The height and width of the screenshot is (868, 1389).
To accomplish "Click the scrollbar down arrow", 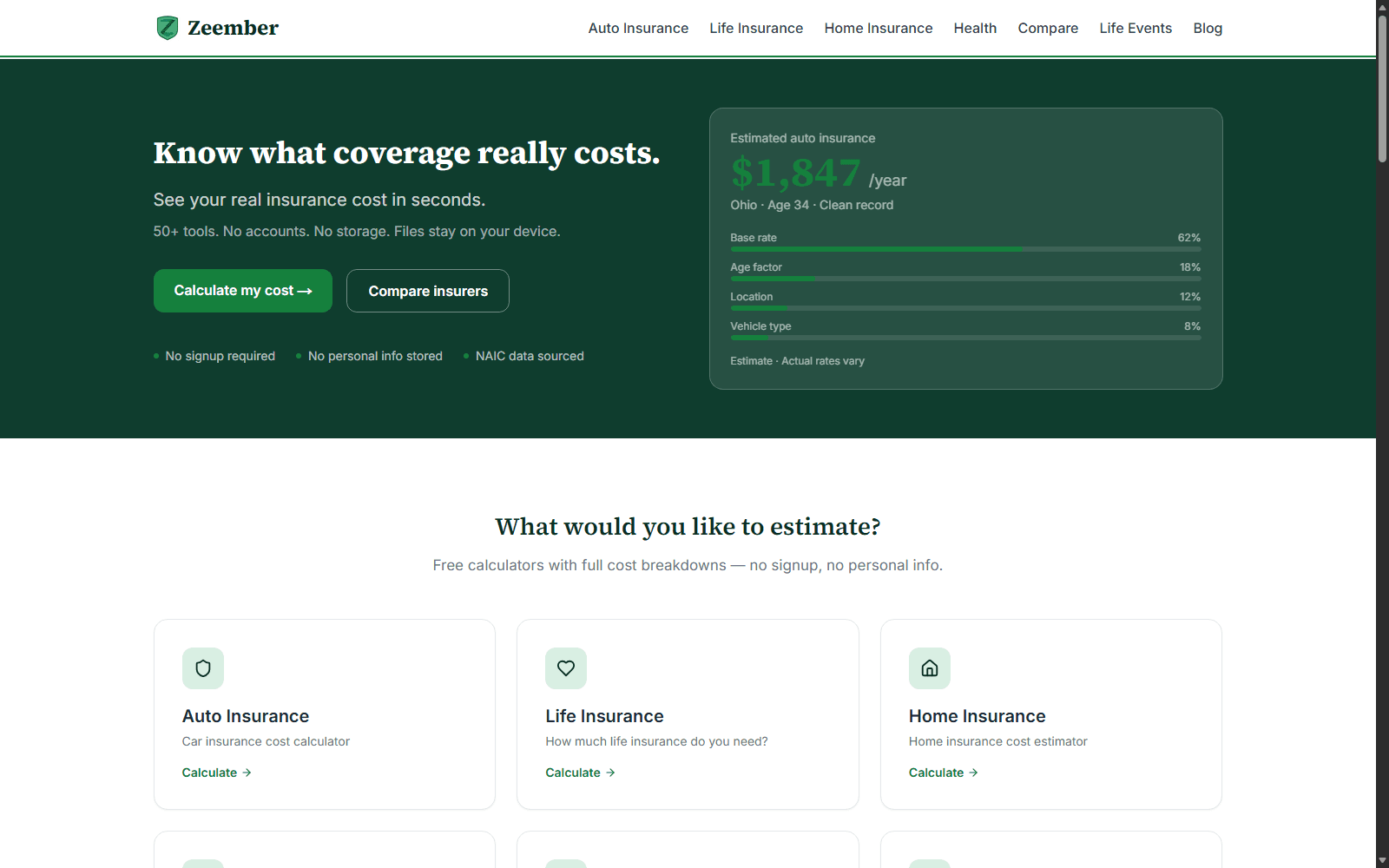I will pos(1382,861).
